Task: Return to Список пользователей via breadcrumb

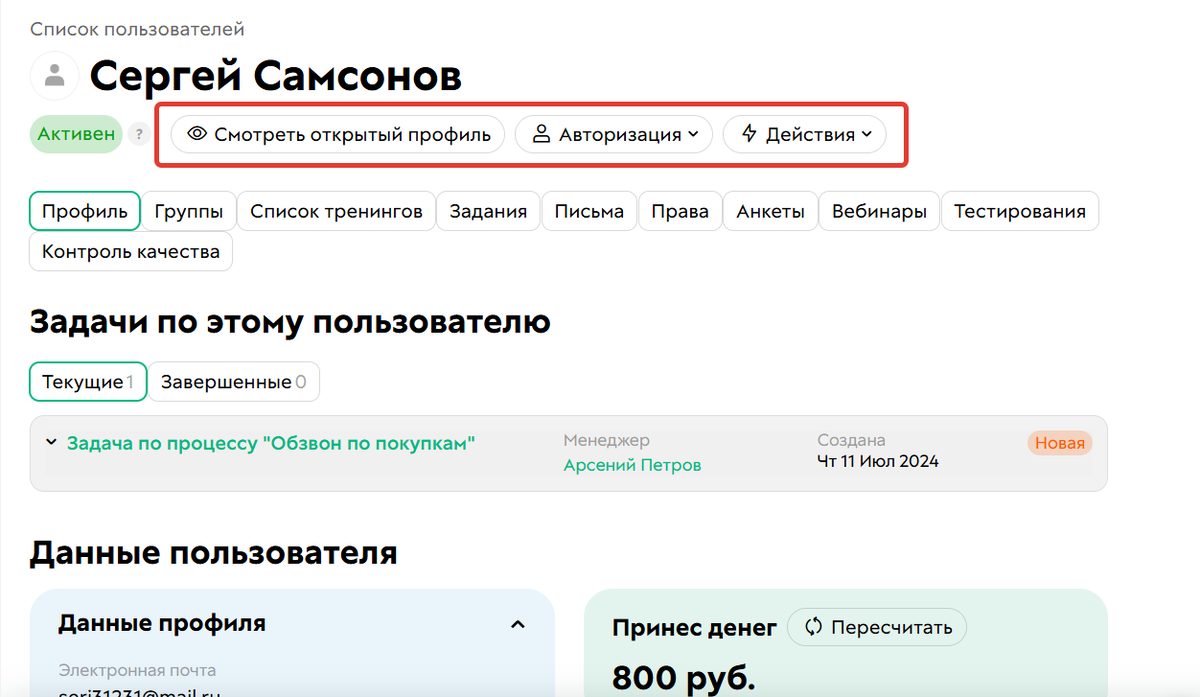Action: pos(138,29)
